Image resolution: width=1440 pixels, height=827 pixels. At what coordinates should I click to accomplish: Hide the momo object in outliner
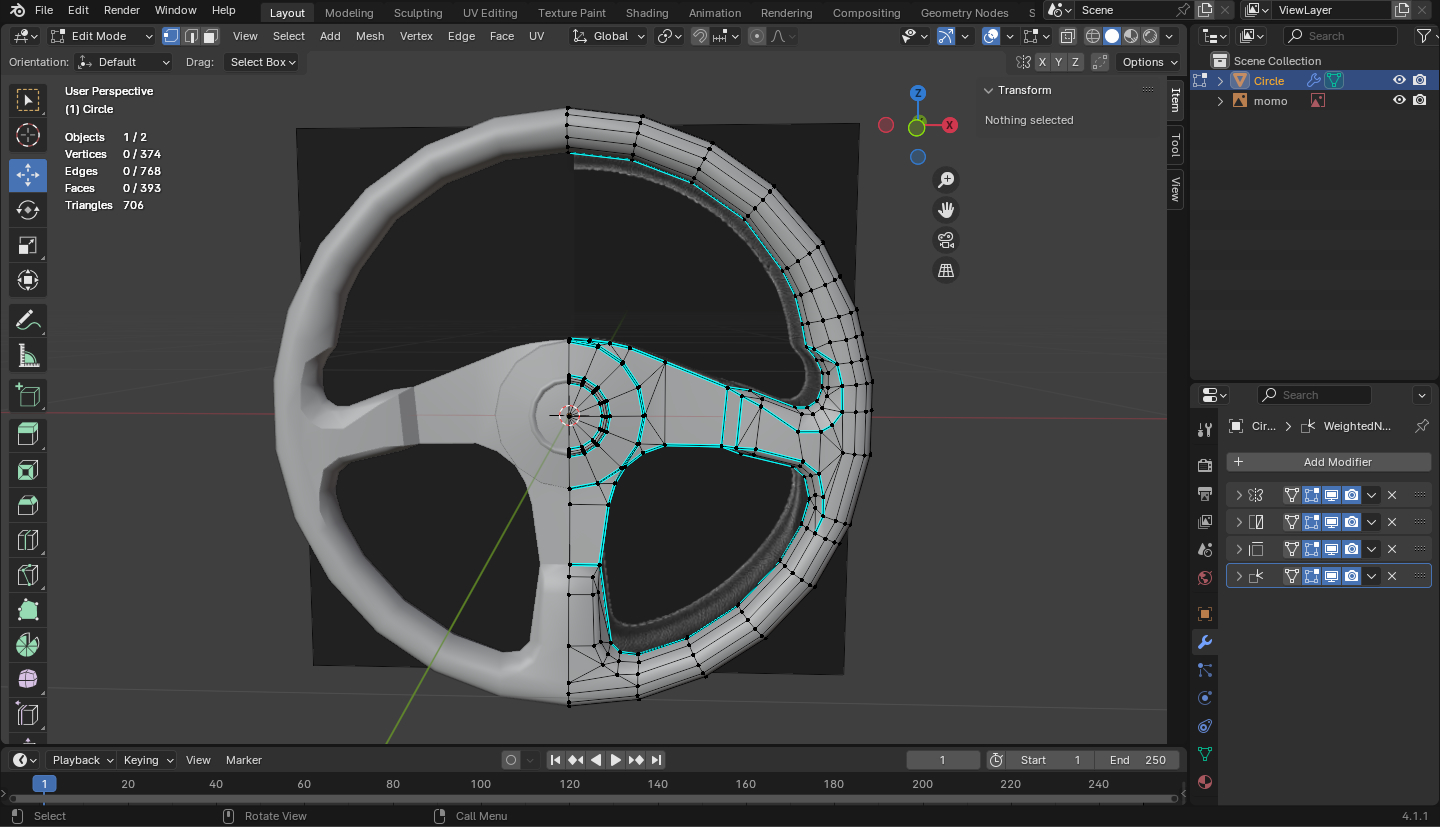tap(1399, 101)
